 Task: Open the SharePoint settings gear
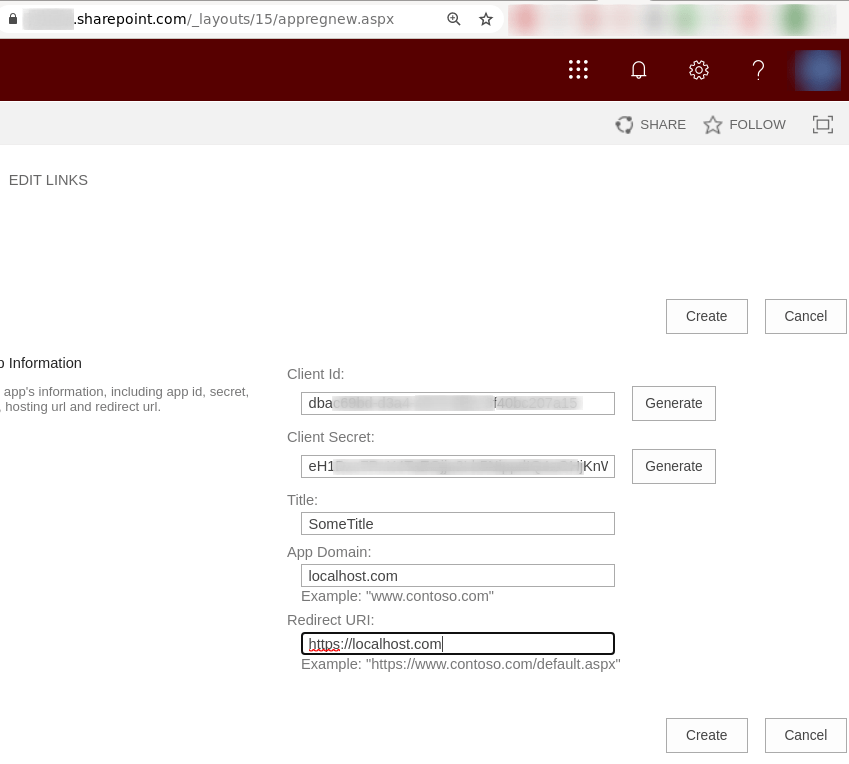(698, 69)
